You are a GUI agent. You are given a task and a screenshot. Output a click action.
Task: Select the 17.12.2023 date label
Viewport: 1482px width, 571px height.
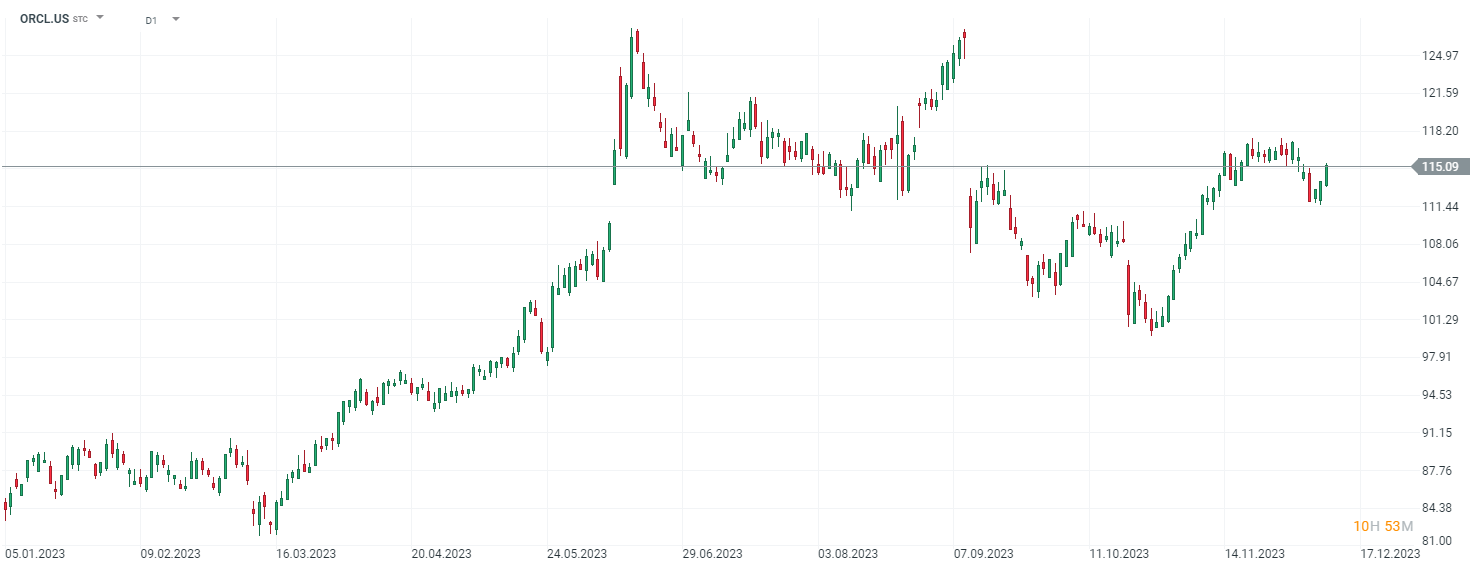coord(1391,553)
